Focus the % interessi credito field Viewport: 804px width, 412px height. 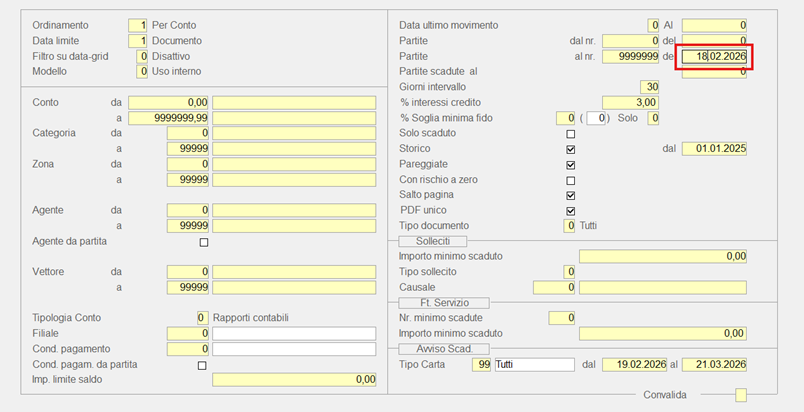630,102
